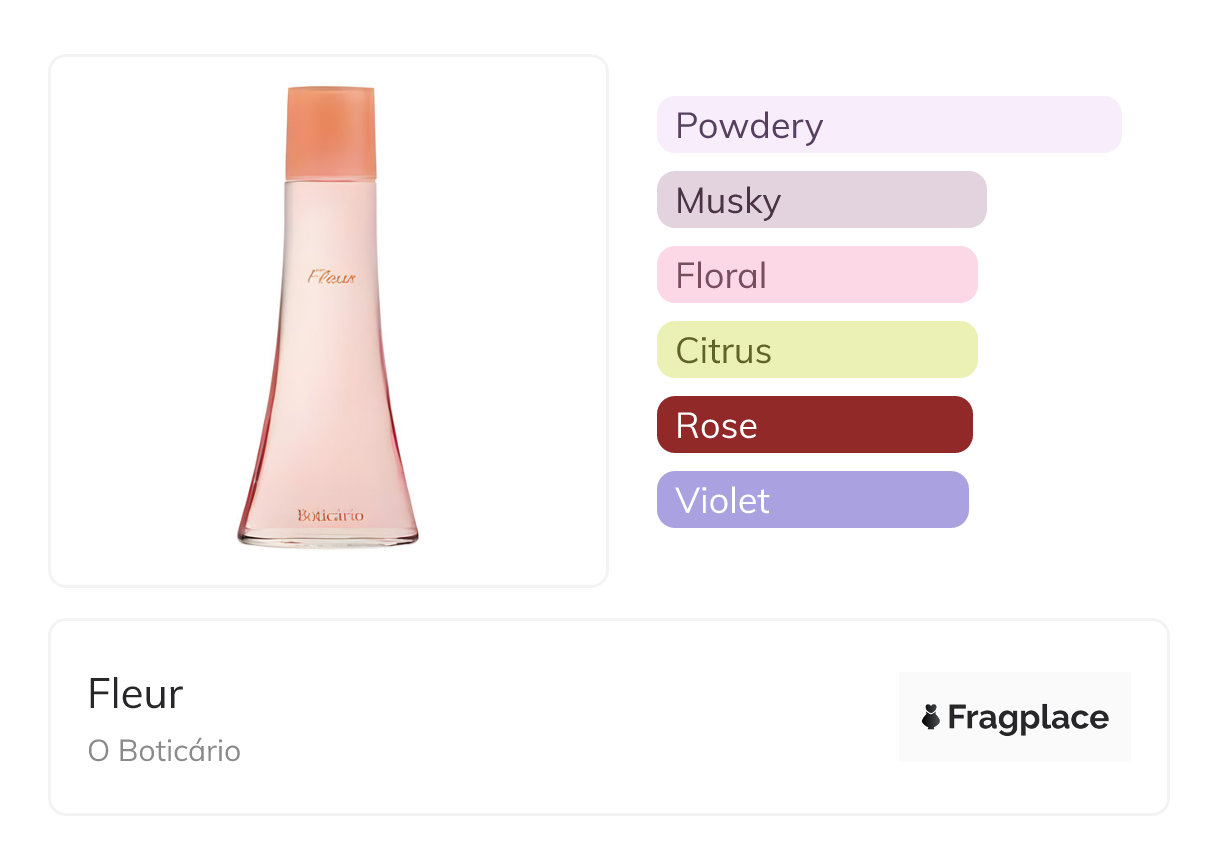Click the Citrus accord bar
This screenshot has width=1218, height=864.
816,350
